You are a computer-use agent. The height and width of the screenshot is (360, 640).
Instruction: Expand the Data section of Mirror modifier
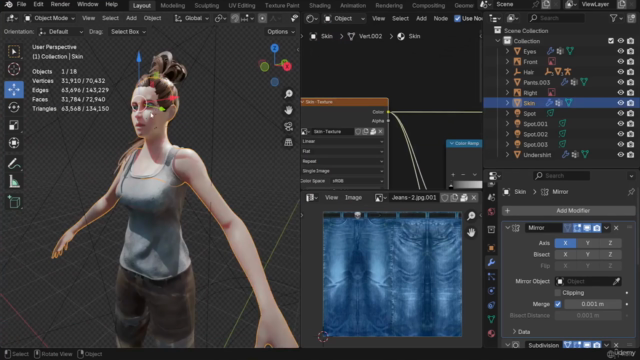tap(522, 332)
